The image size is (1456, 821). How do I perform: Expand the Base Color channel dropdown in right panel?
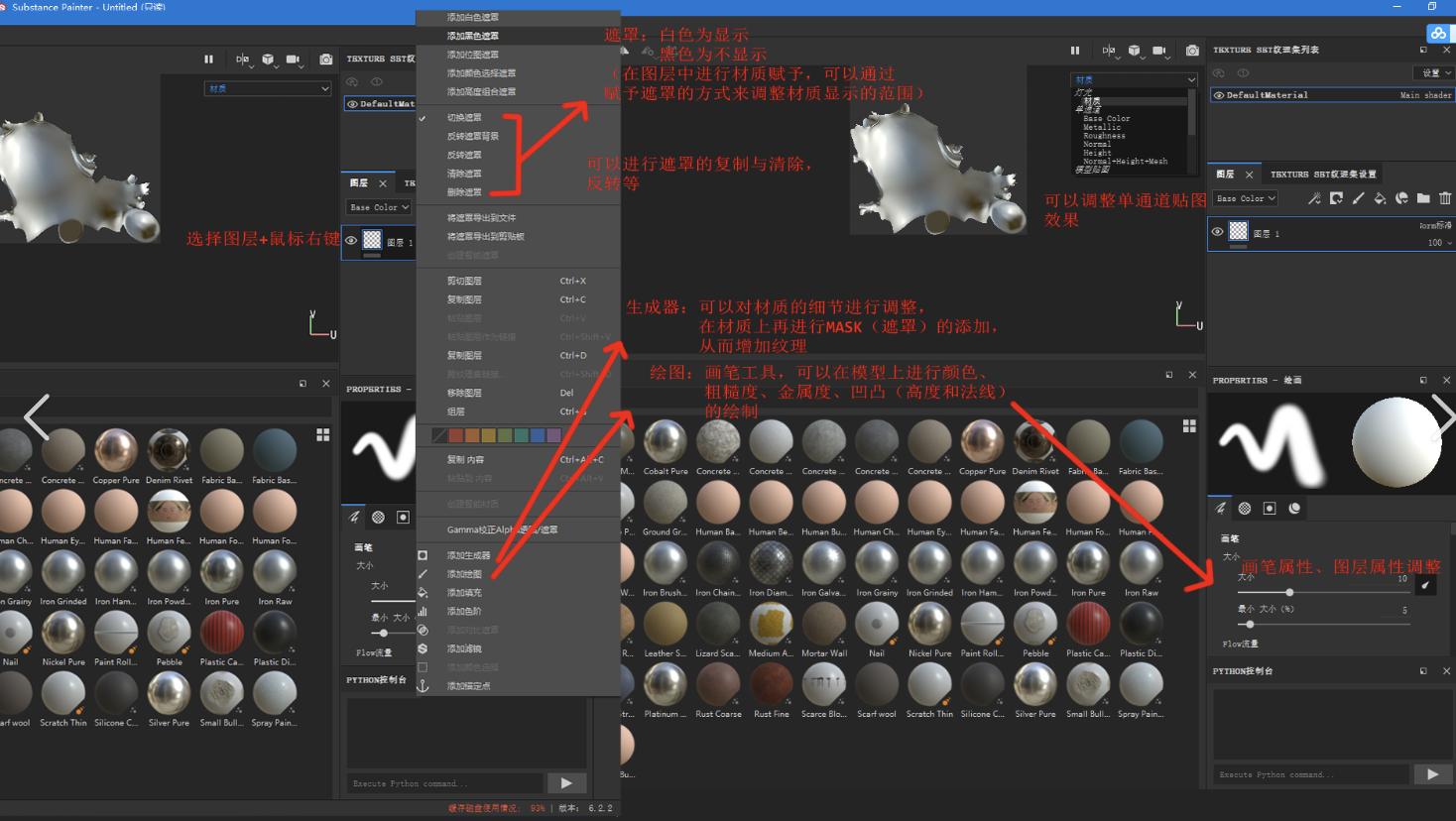(x=1246, y=198)
